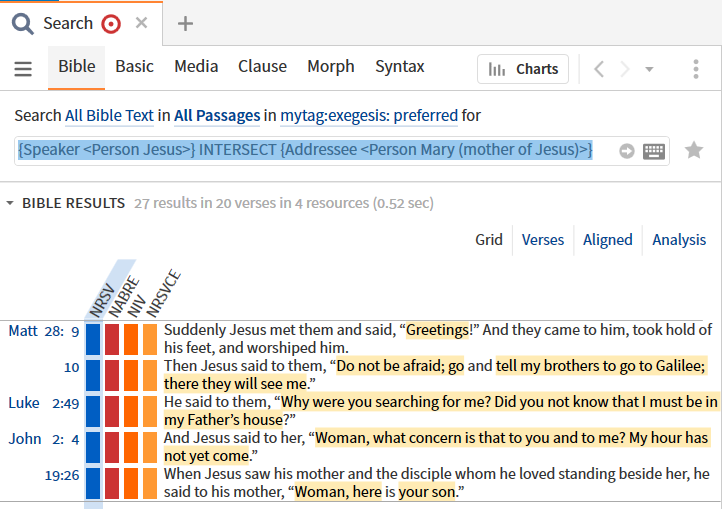The width and height of the screenshot is (722, 509).
Task: Close the Search tab
Action: tap(141, 23)
